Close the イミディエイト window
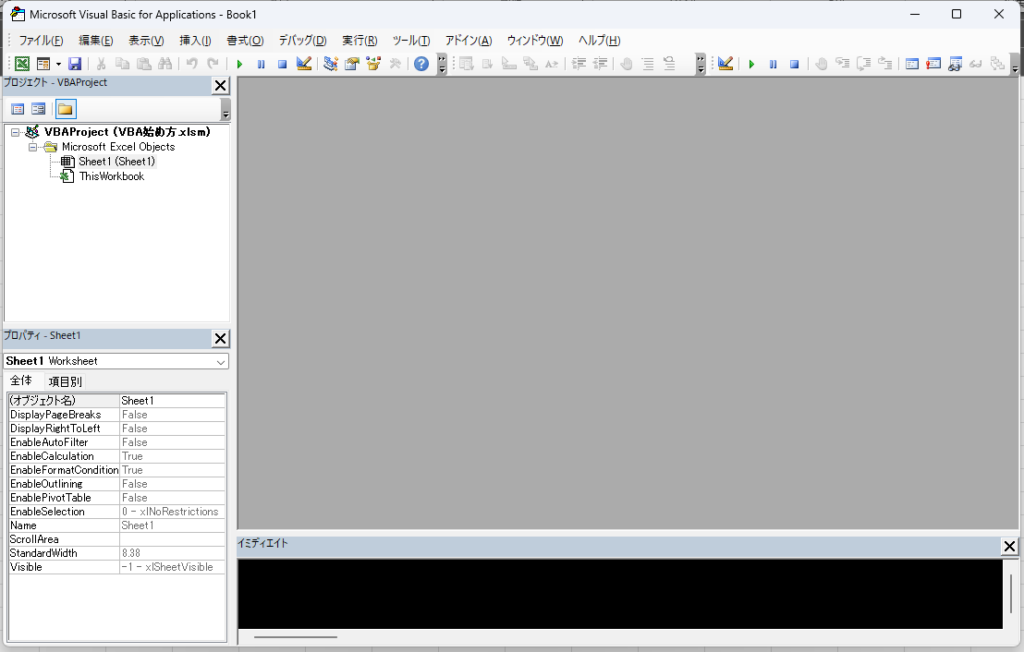Image resolution: width=1024 pixels, height=652 pixels. tap(1009, 546)
